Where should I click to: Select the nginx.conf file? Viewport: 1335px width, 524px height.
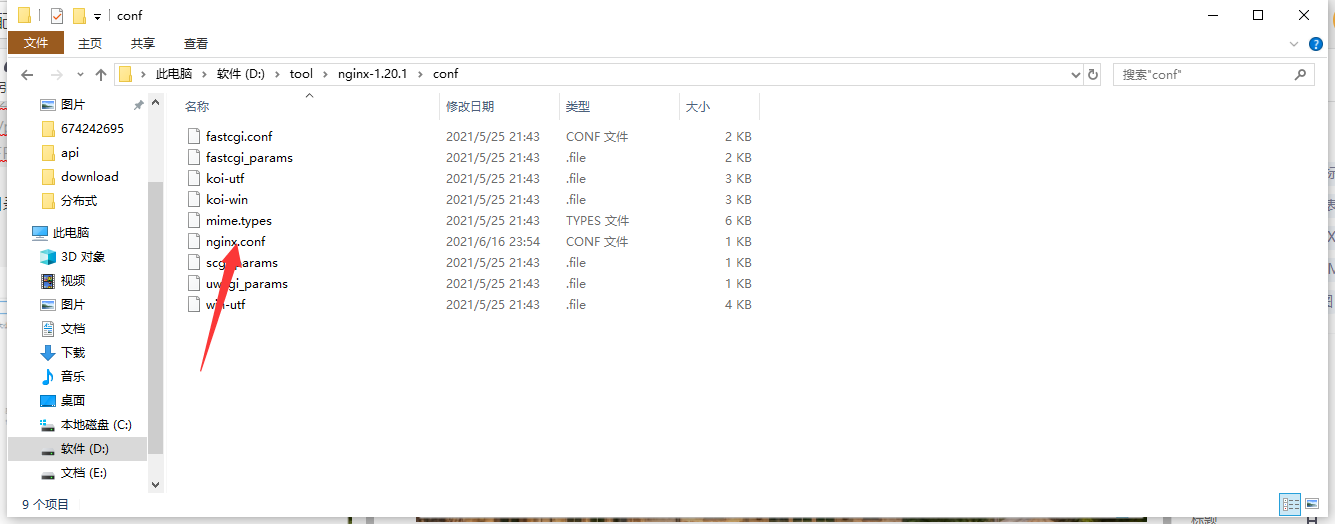pyautogui.click(x=236, y=242)
